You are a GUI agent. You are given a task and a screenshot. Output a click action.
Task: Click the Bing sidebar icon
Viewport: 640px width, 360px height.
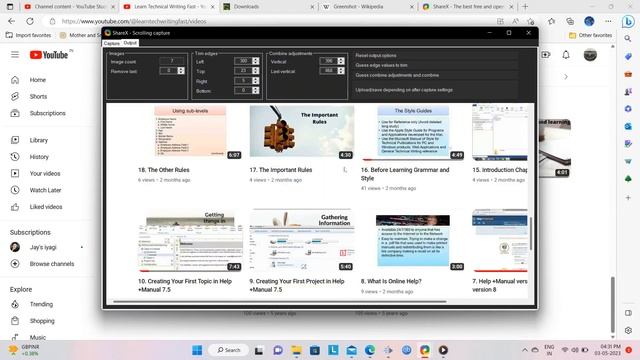click(x=628, y=21)
